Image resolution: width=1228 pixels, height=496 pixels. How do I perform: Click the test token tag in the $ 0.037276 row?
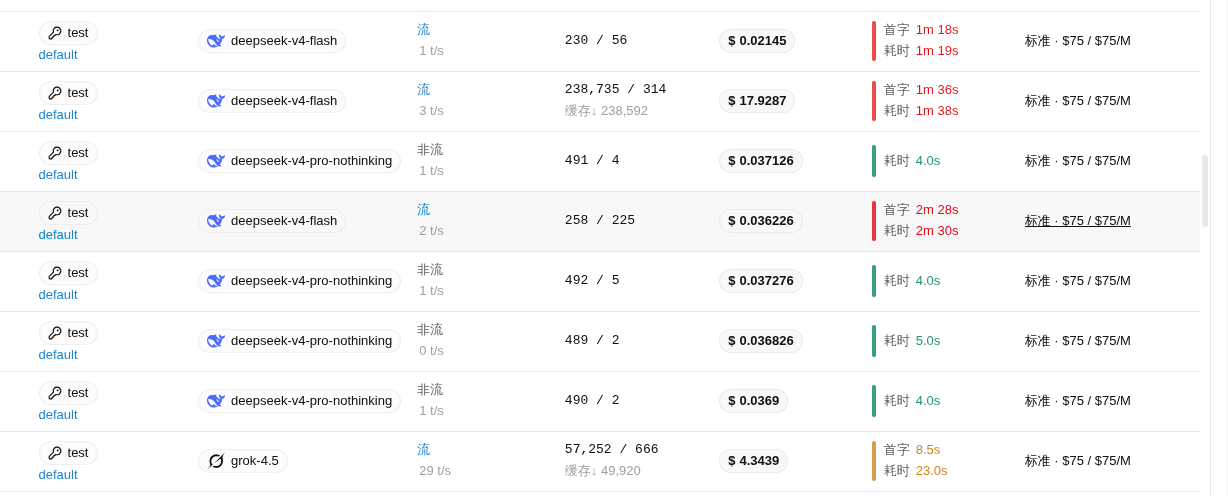pyautogui.click(x=68, y=273)
